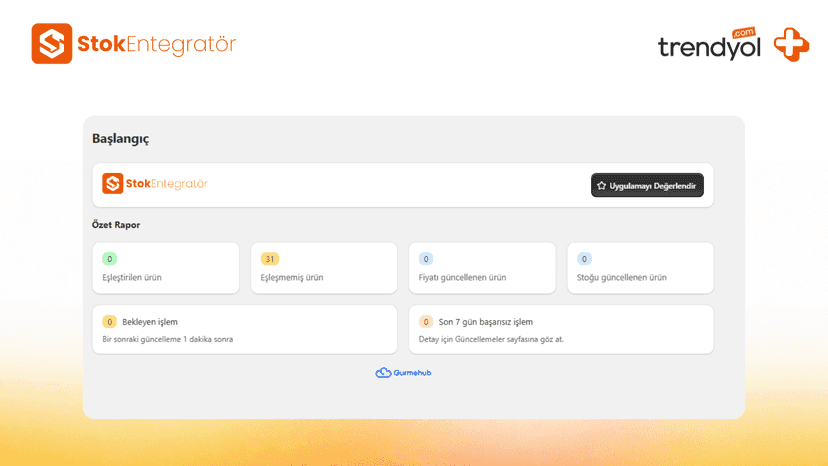Viewport: 828px width, 466px height.
Task: Select the Son 7 gün başarısız işlem label
Action: tap(486, 322)
